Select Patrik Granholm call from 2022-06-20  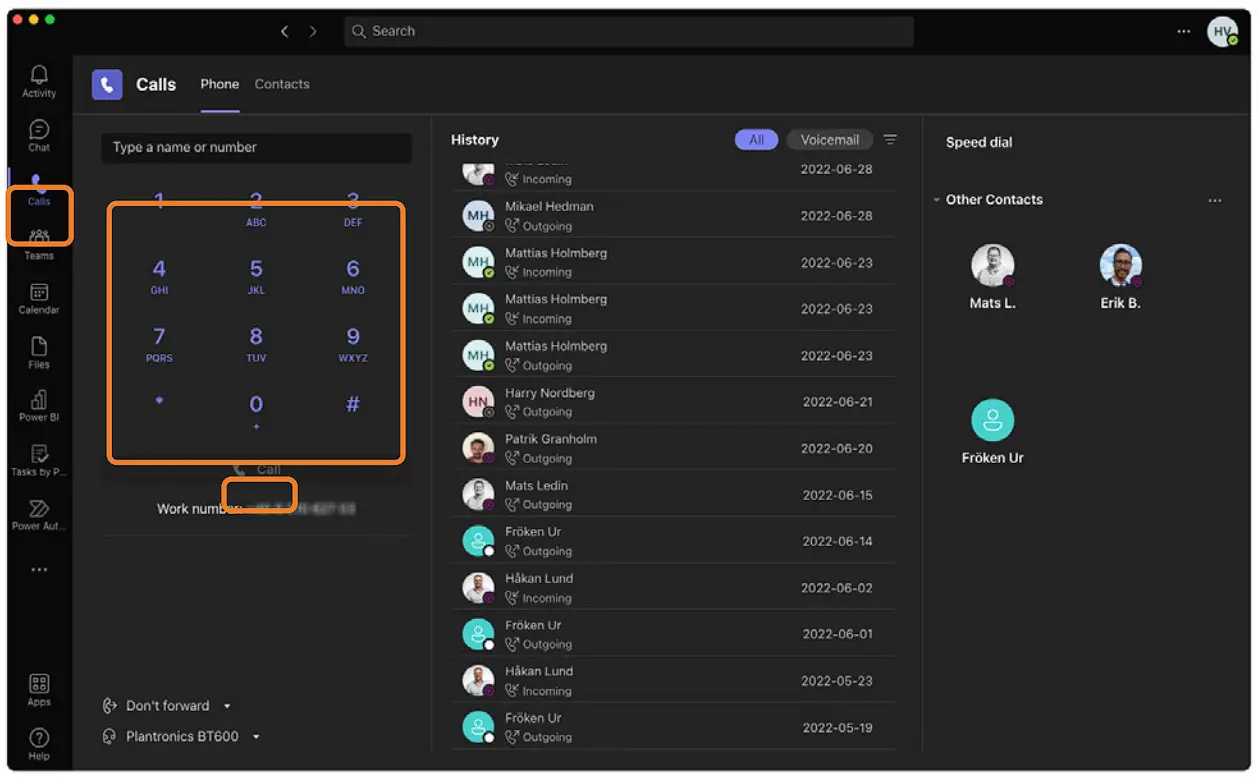pos(673,448)
